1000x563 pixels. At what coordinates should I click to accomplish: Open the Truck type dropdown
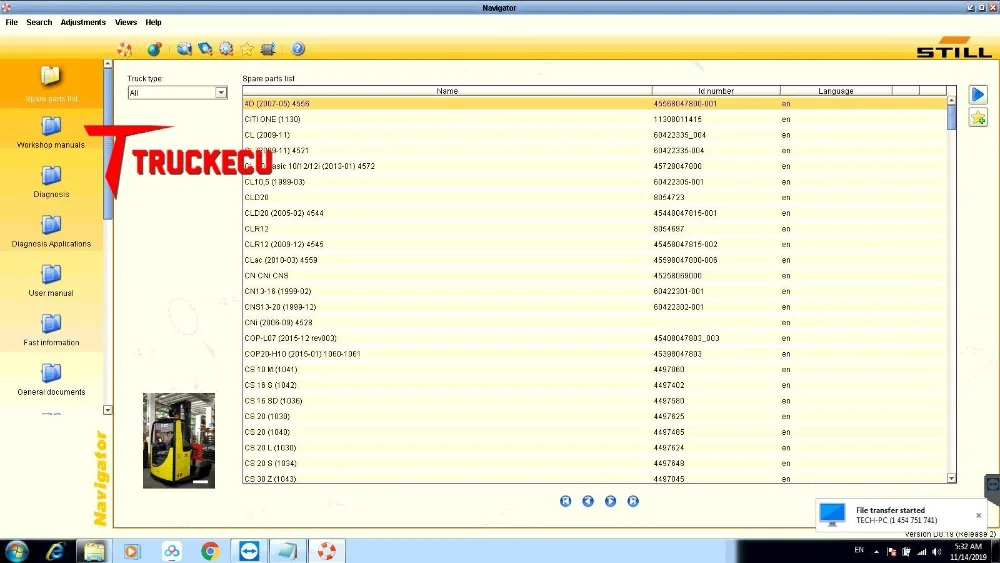(221, 92)
